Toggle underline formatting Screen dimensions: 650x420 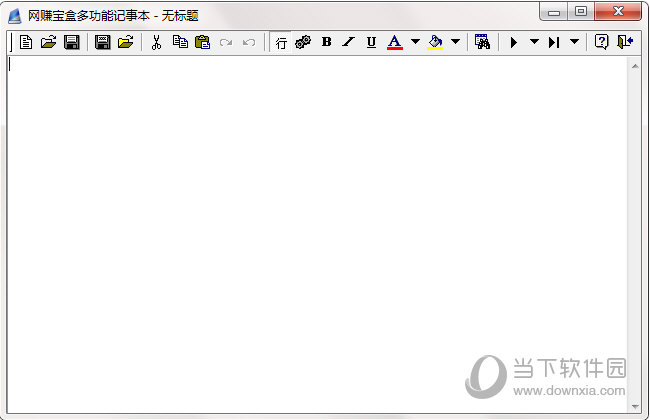point(371,42)
